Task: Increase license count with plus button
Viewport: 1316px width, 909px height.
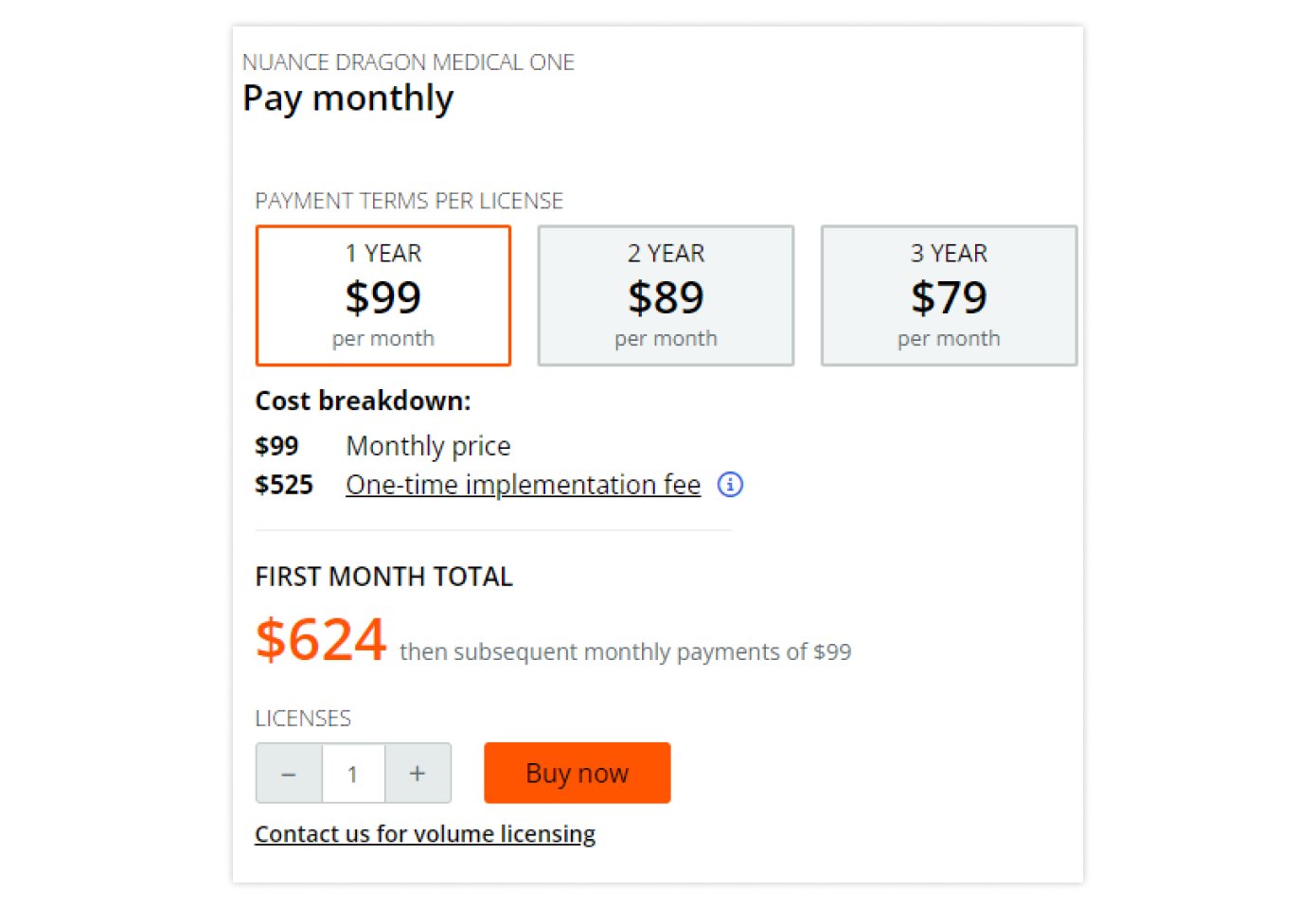Action: 418,774
